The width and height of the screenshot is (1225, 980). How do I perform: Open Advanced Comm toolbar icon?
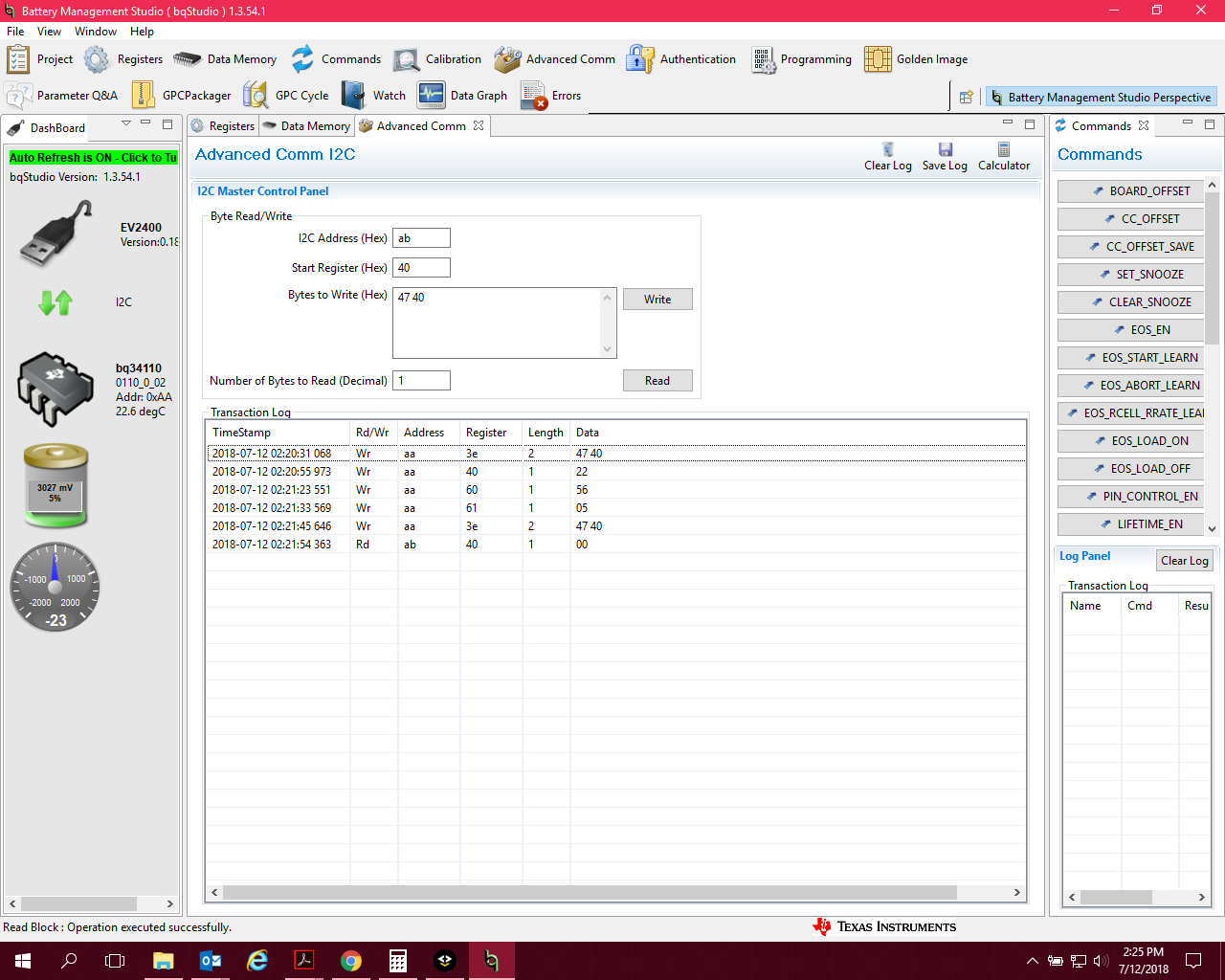pos(507,59)
